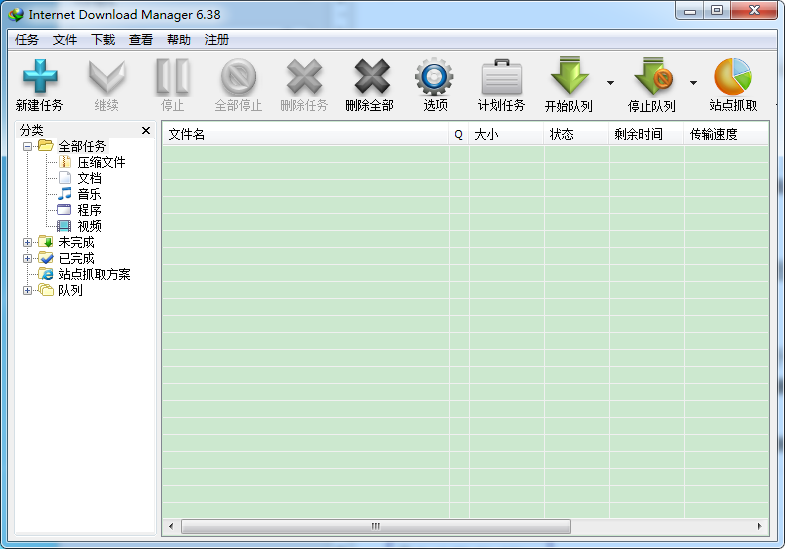
Task: Close the 分类 categories panel
Action: [146, 130]
